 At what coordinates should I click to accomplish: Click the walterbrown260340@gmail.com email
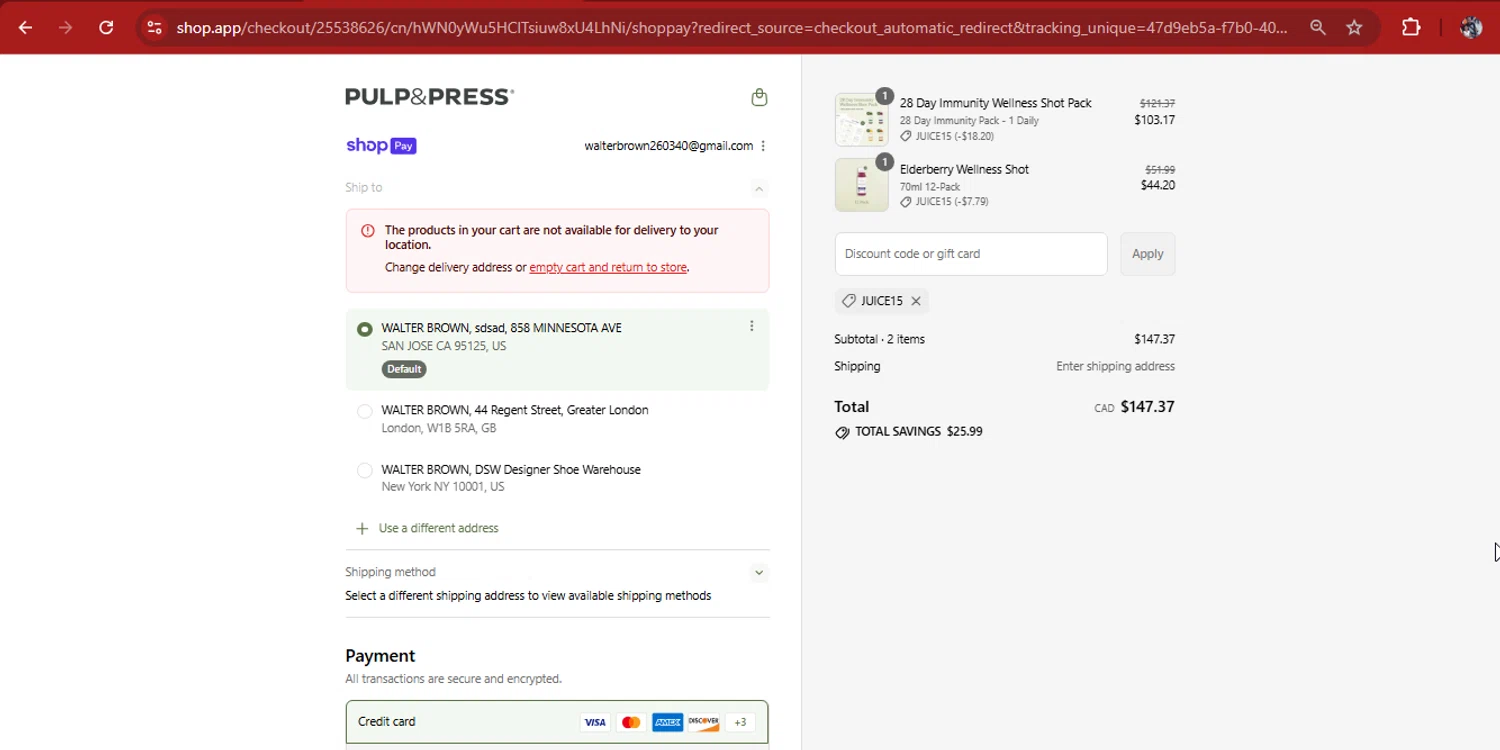(669, 146)
